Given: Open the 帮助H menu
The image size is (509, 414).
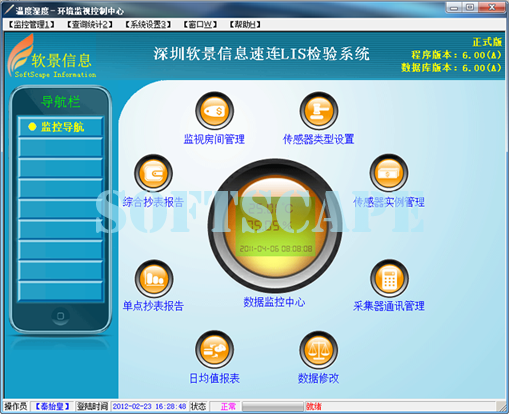Looking at the screenshot, I should click(245, 24).
